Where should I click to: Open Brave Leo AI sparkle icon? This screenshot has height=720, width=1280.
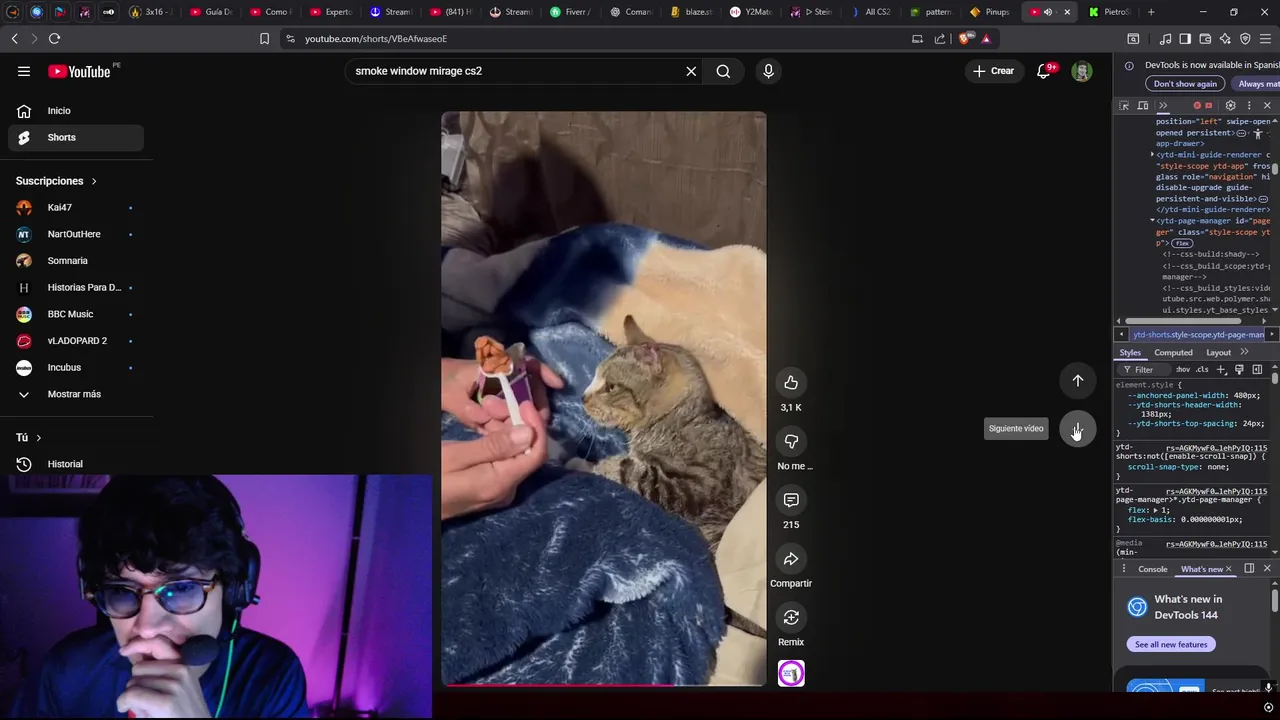(1225, 39)
